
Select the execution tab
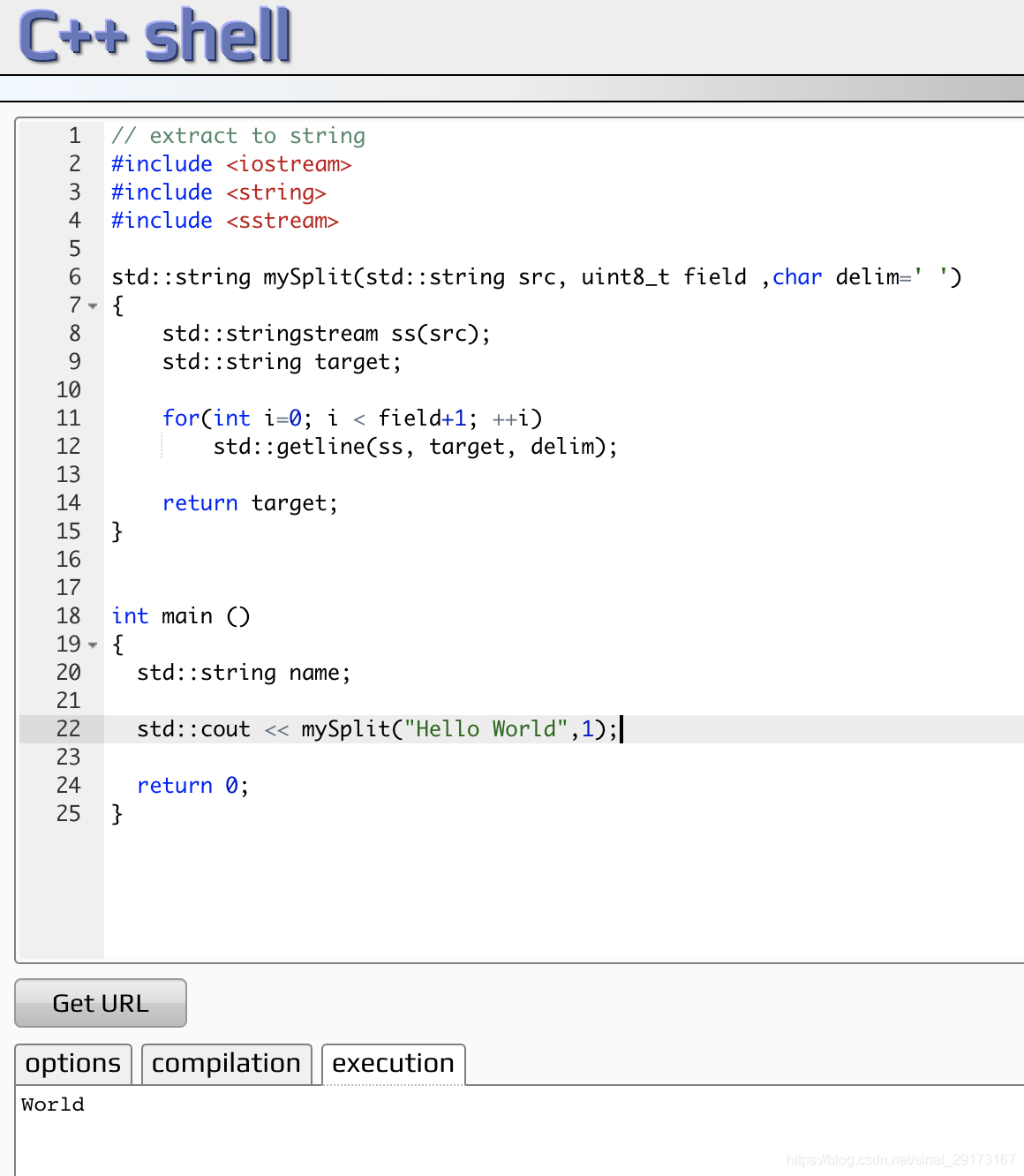(393, 1064)
